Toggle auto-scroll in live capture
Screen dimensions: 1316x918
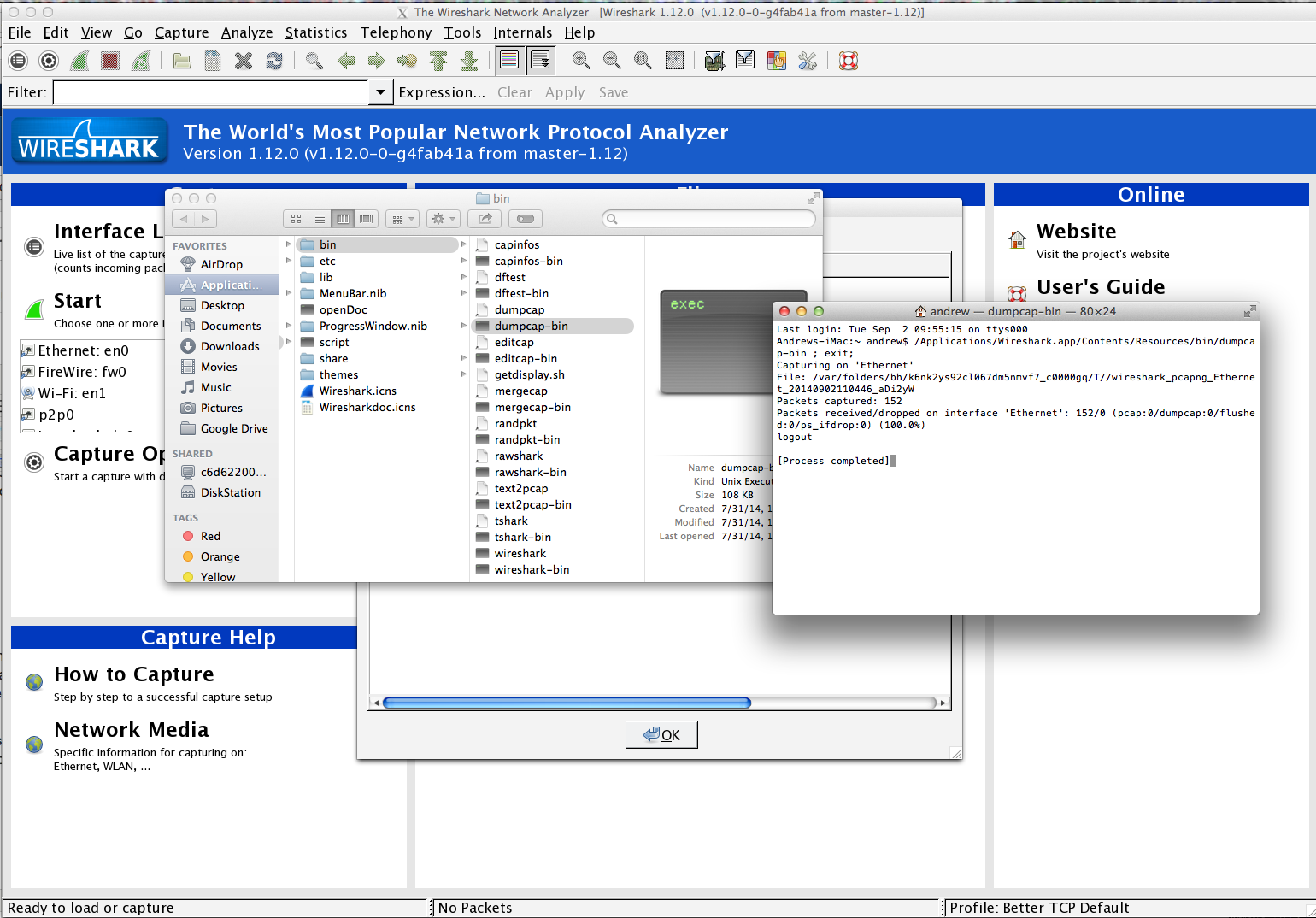(x=541, y=60)
